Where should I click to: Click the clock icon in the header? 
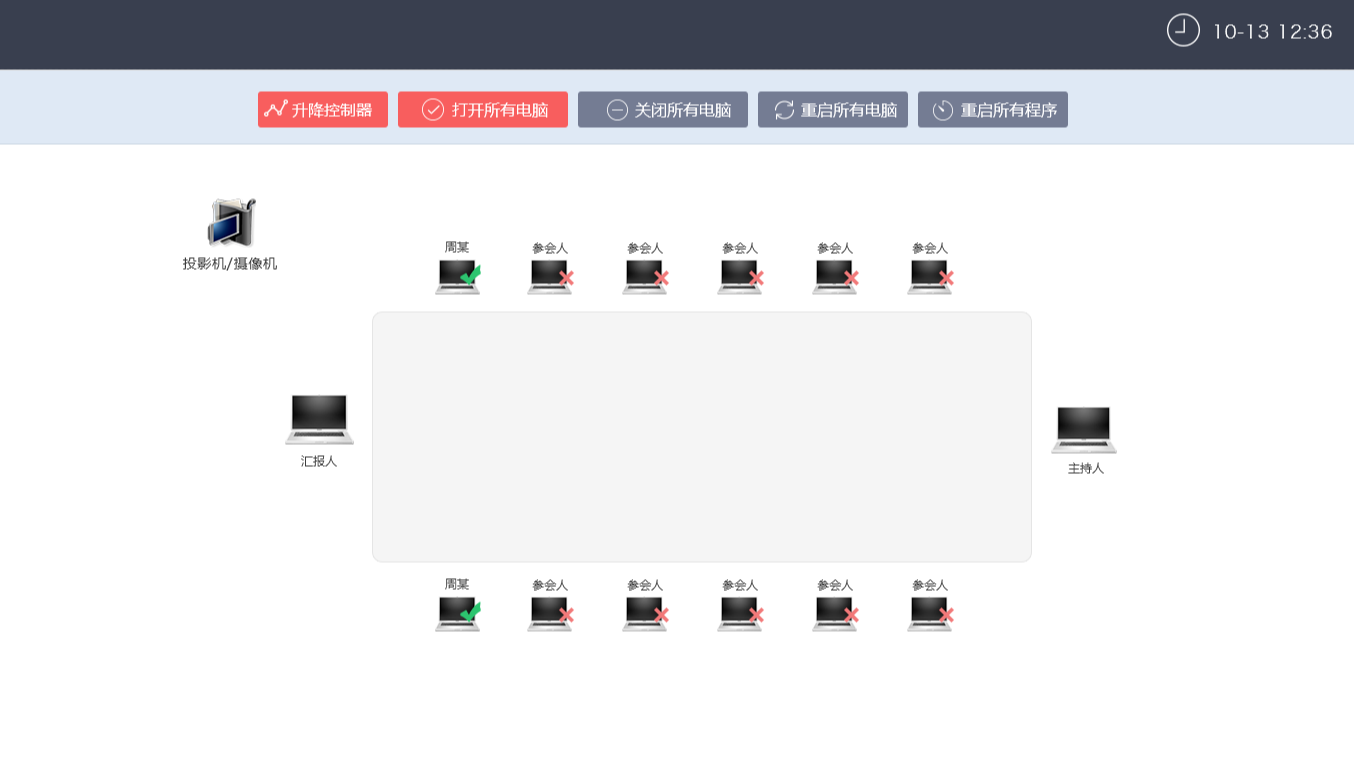click(x=1183, y=30)
